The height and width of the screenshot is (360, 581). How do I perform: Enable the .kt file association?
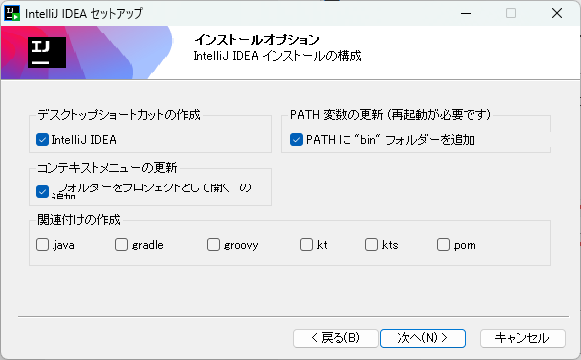tap(306, 245)
